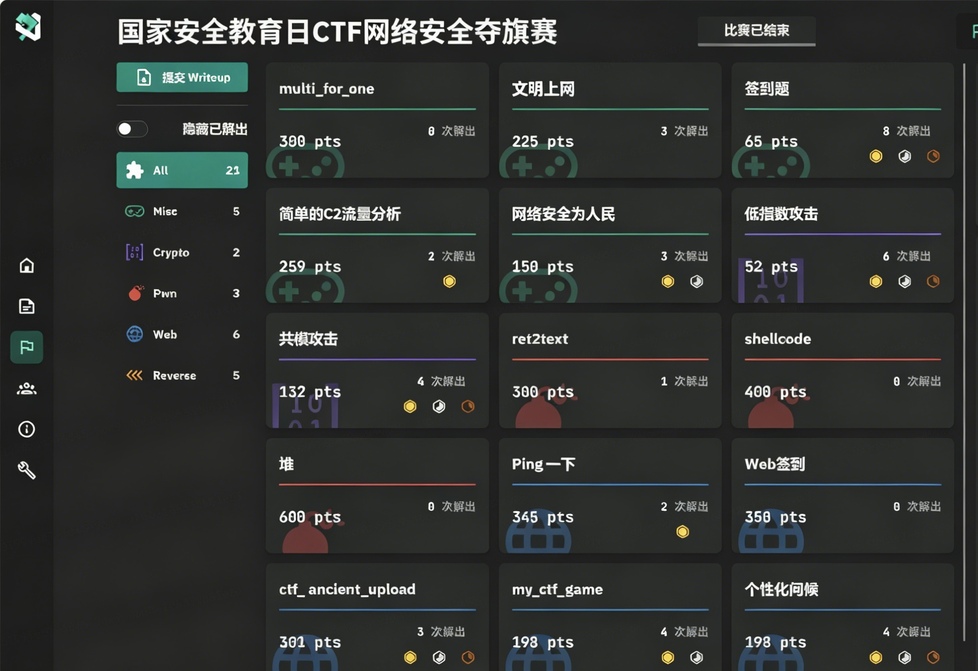Filter challenges by Misc category

pos(182,211)
